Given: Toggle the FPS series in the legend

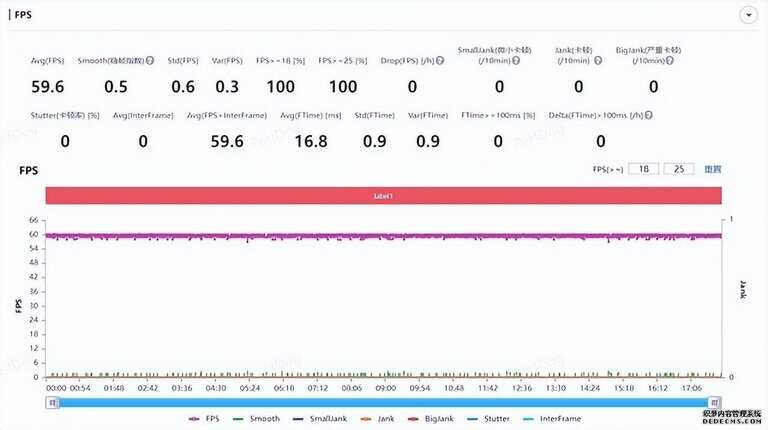Looking at the screenshot, I should [x=204, y=419].
